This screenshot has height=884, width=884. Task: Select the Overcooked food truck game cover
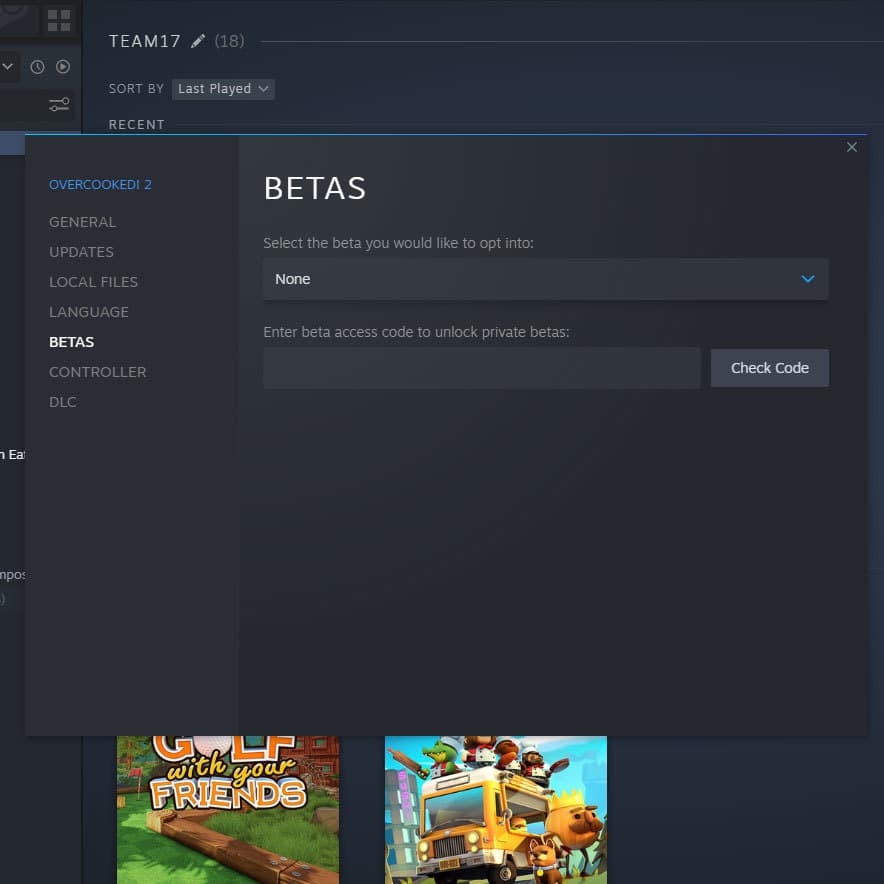(x=496, y=810)
